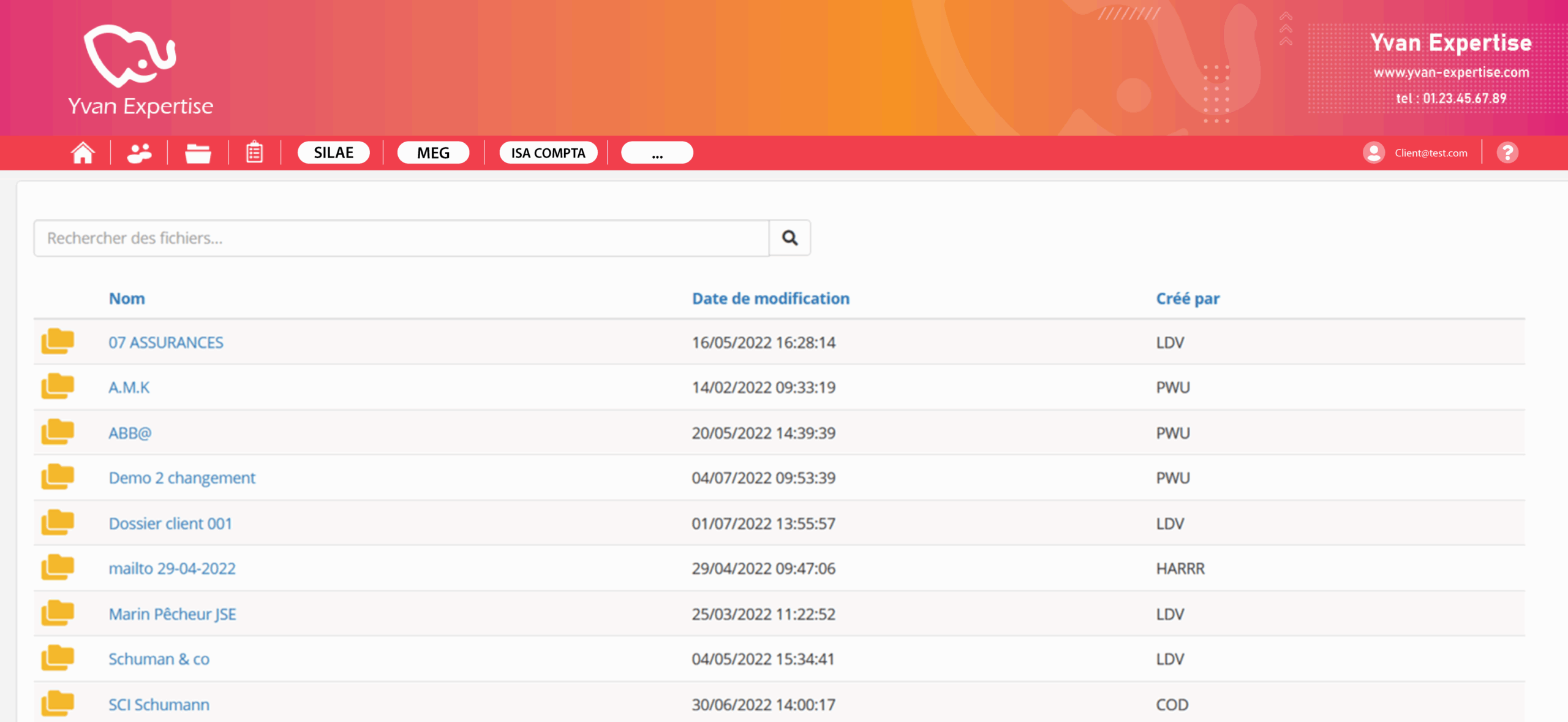Sort by Créé par column header
The image size is (1568, 722).
(x=1187, y=298)
